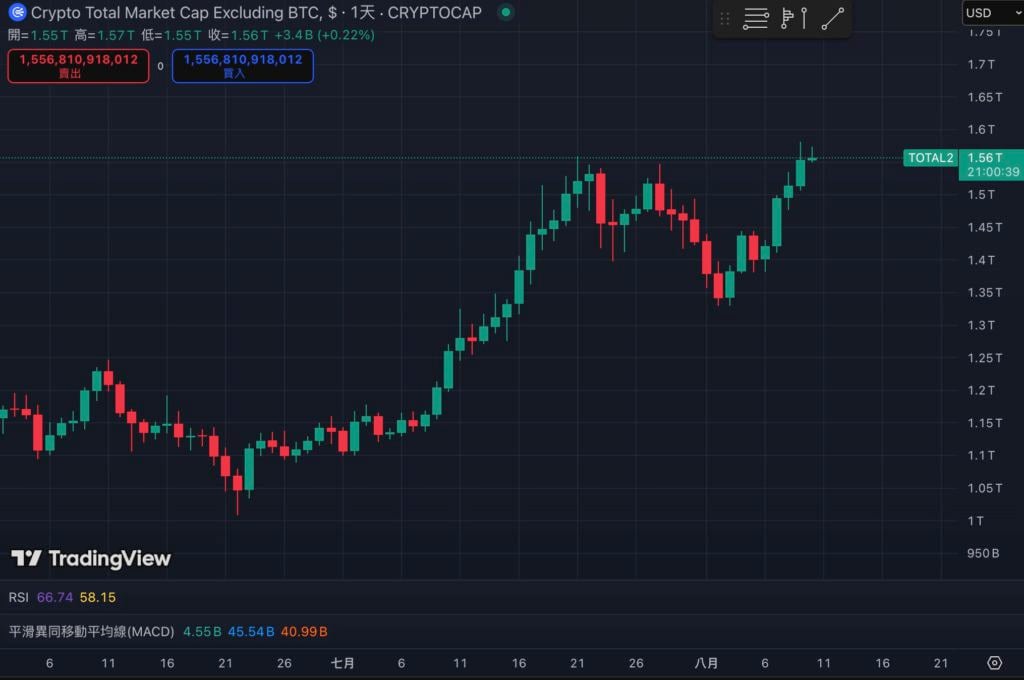Open the USD currency dropdown
Image resolution: width=1024 pixels, height=680 pixels.
point(991,13)
